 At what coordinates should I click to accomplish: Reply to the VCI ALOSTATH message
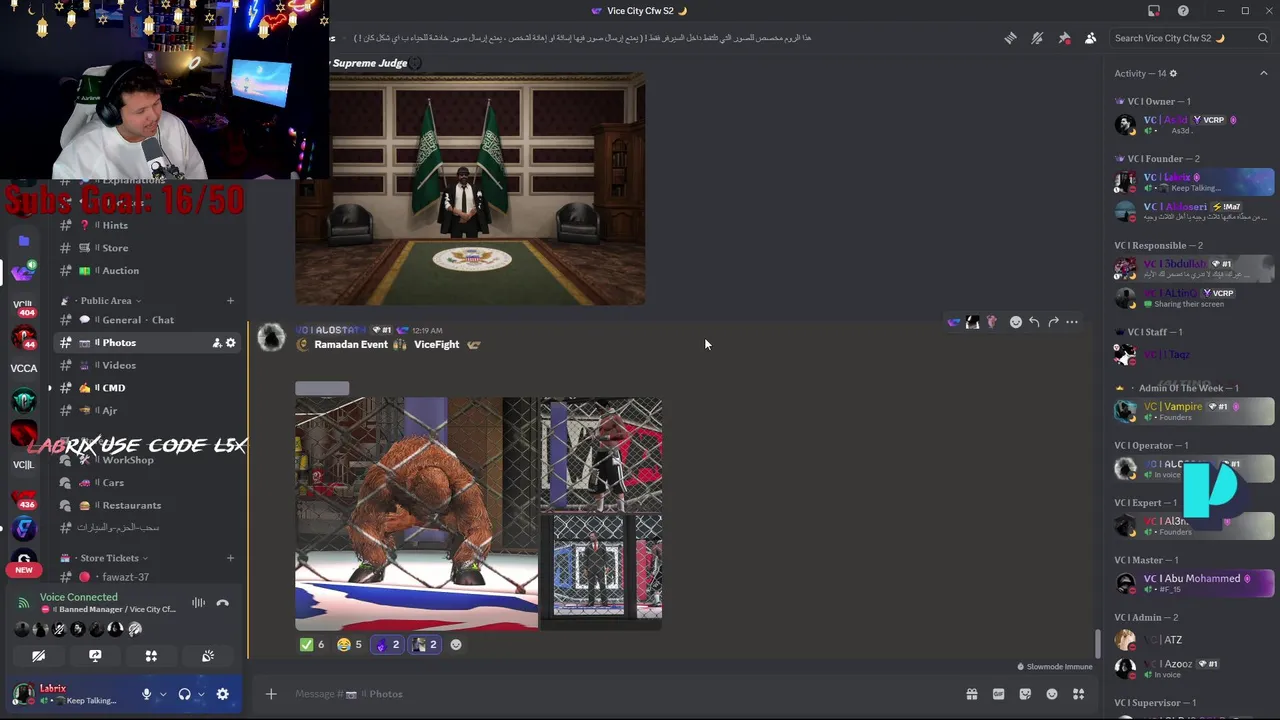[x=1034, y=322]
